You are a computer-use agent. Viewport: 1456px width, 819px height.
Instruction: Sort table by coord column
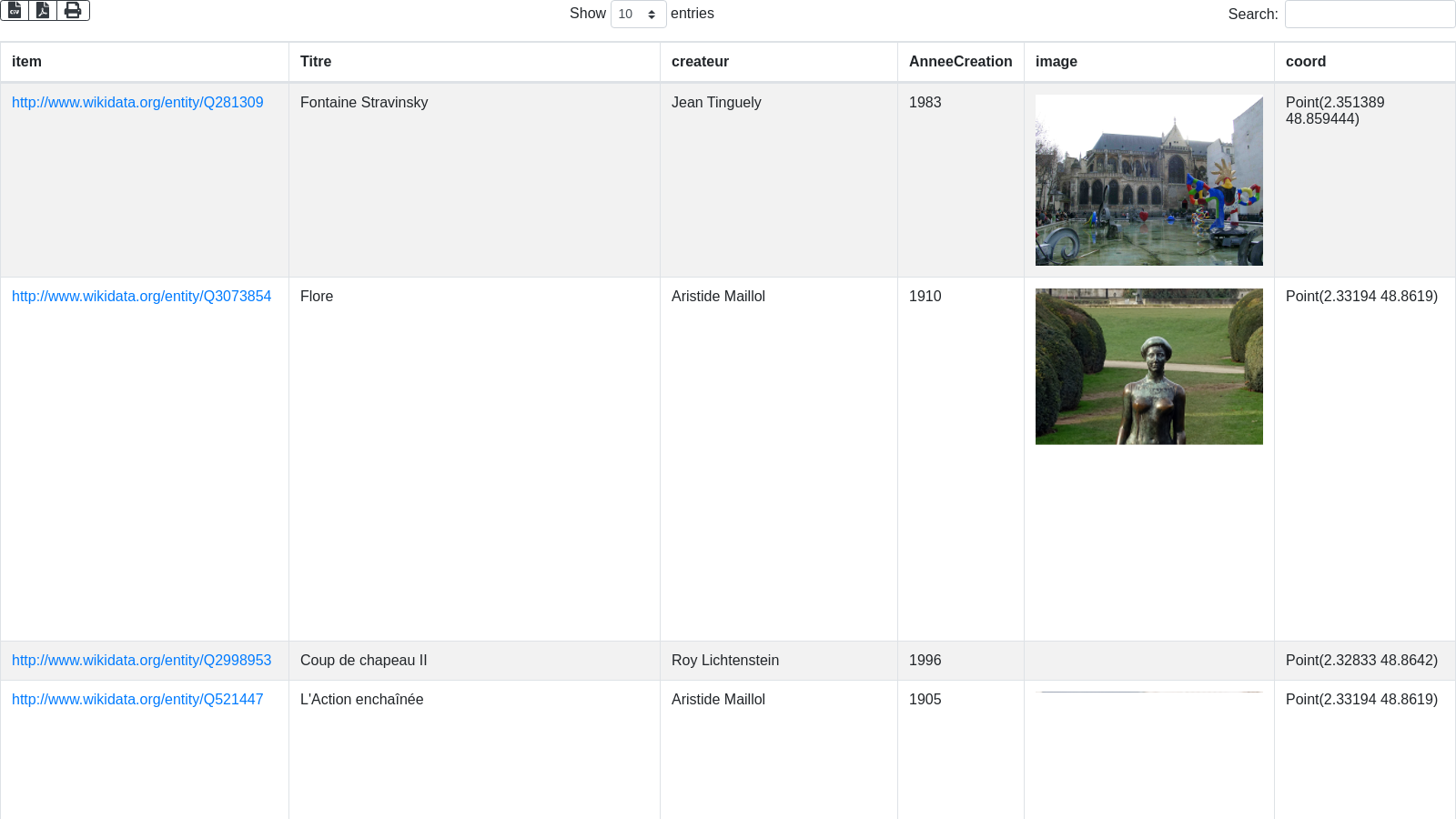(1306, 62)
